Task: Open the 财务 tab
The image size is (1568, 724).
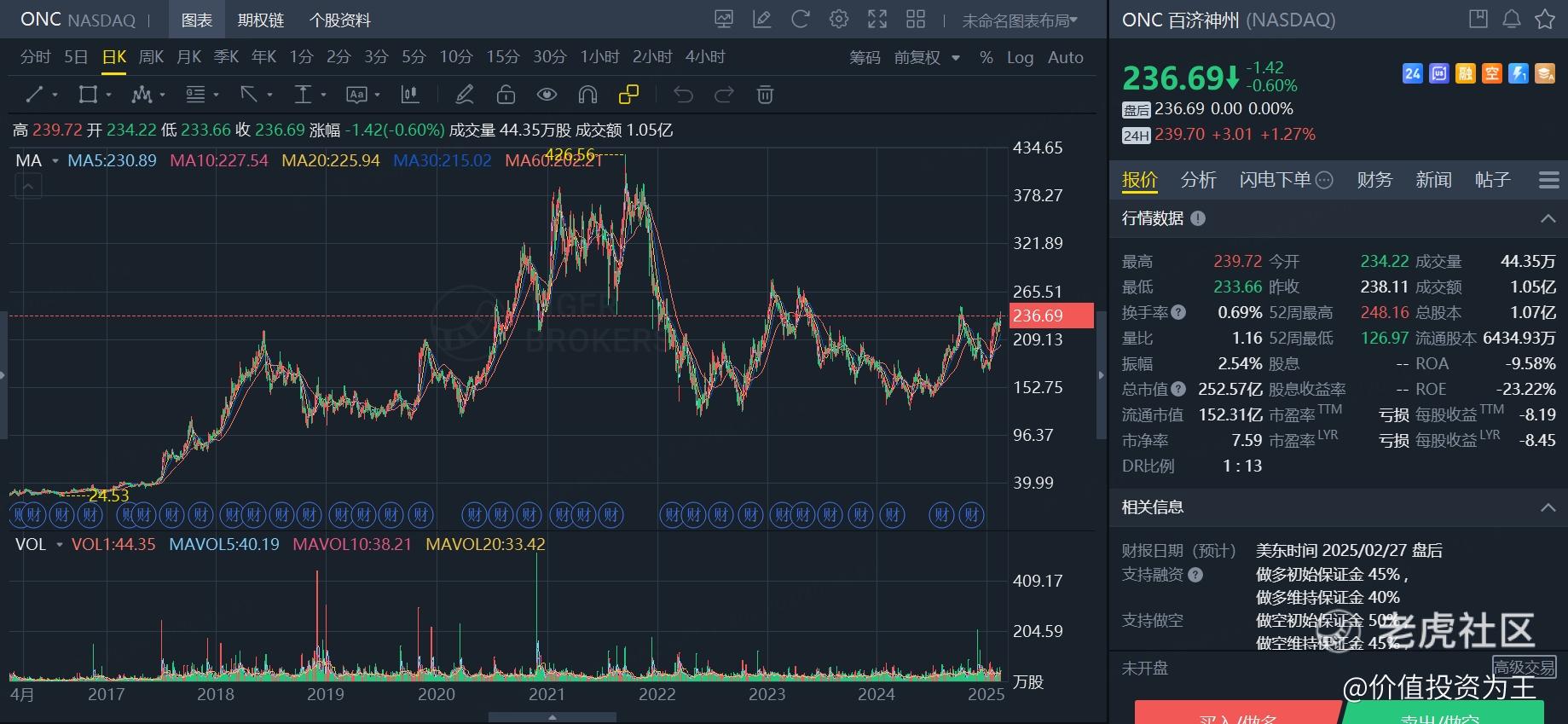Action: [x=1374, y=180]
